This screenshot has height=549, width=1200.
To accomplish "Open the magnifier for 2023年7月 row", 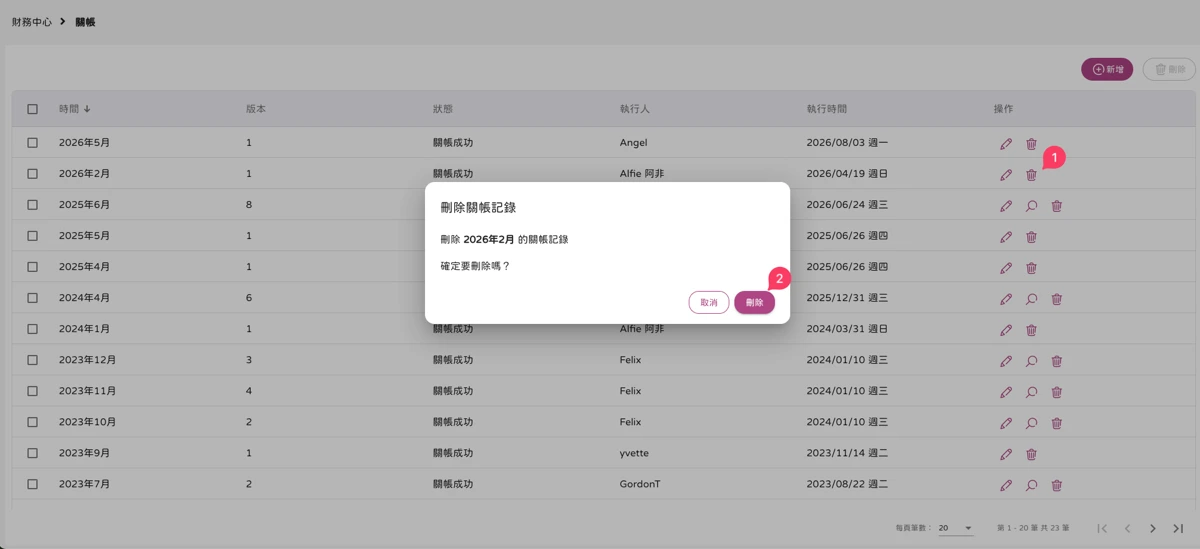I will [x=1031, y=485].
